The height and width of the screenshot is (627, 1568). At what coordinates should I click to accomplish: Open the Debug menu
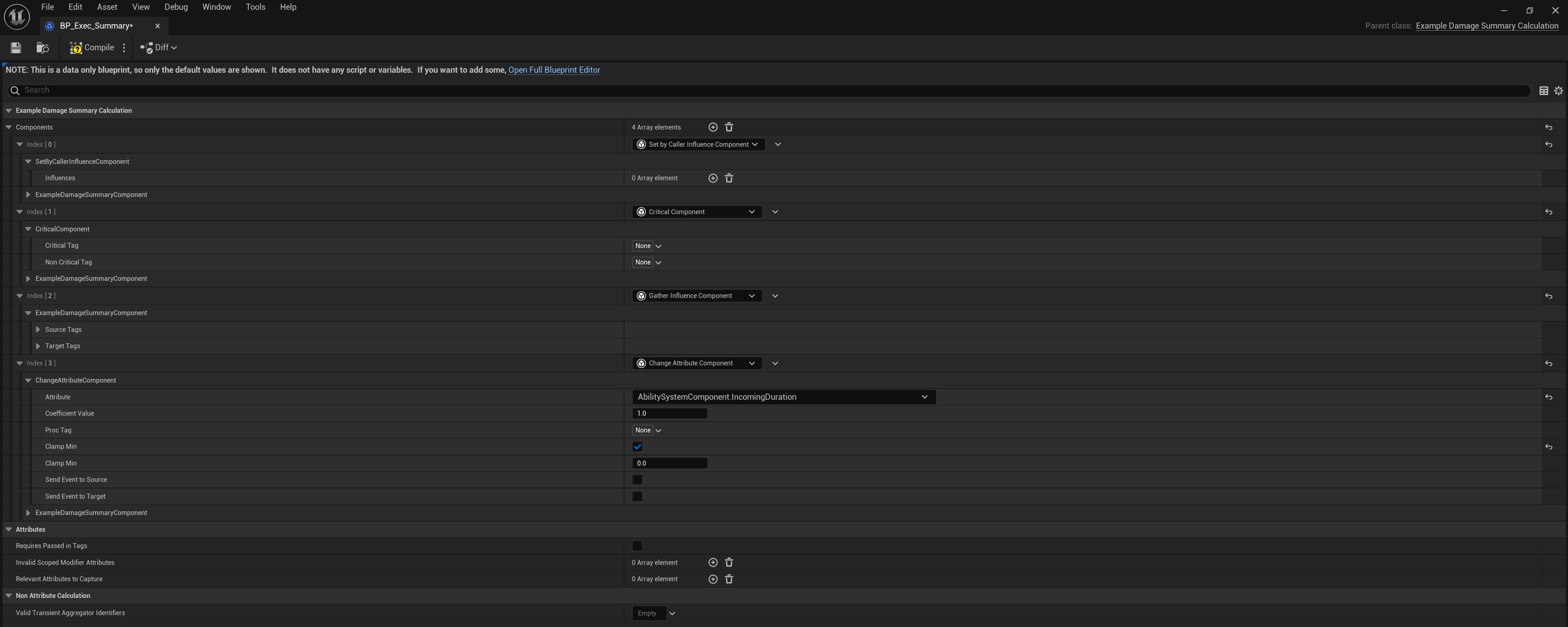175,7
